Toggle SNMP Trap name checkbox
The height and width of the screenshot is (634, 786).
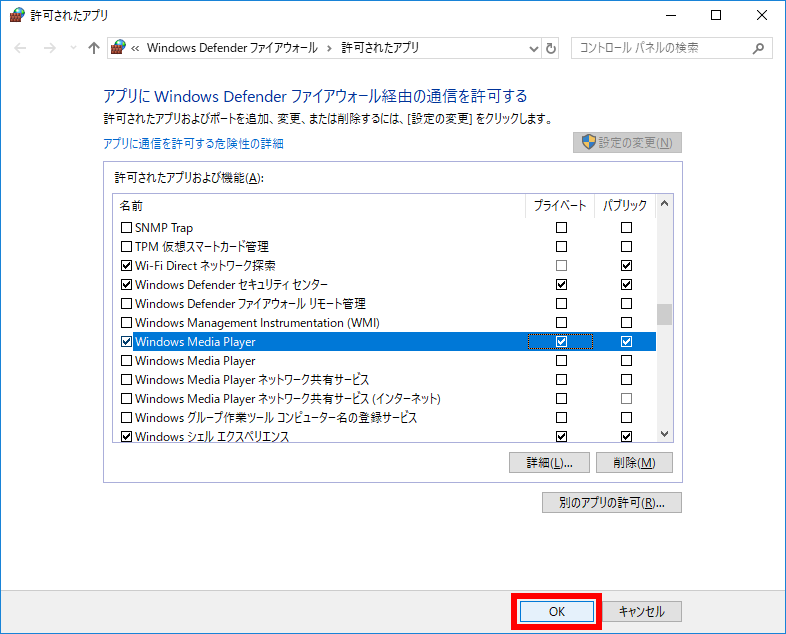tap(127, 228)
